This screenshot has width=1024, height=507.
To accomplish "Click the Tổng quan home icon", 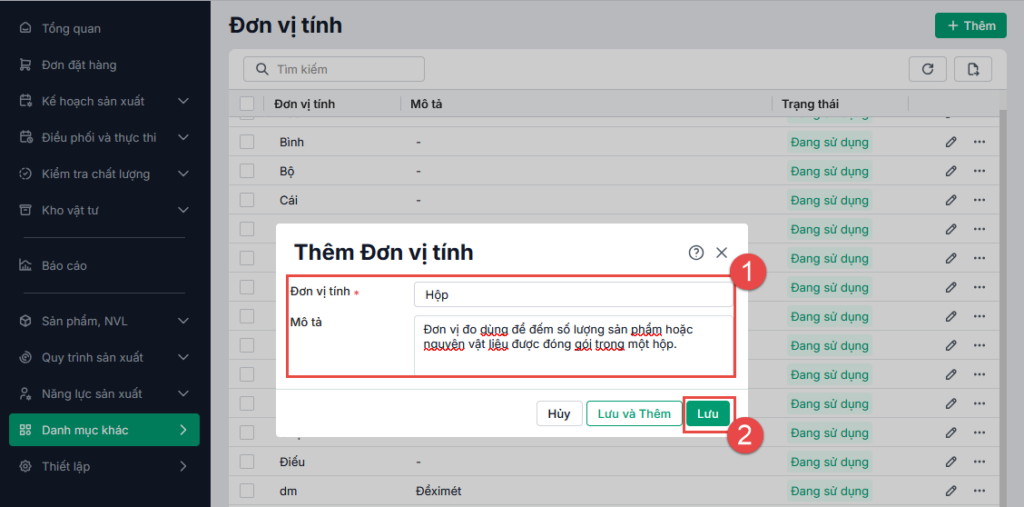I will click(25, 29).
